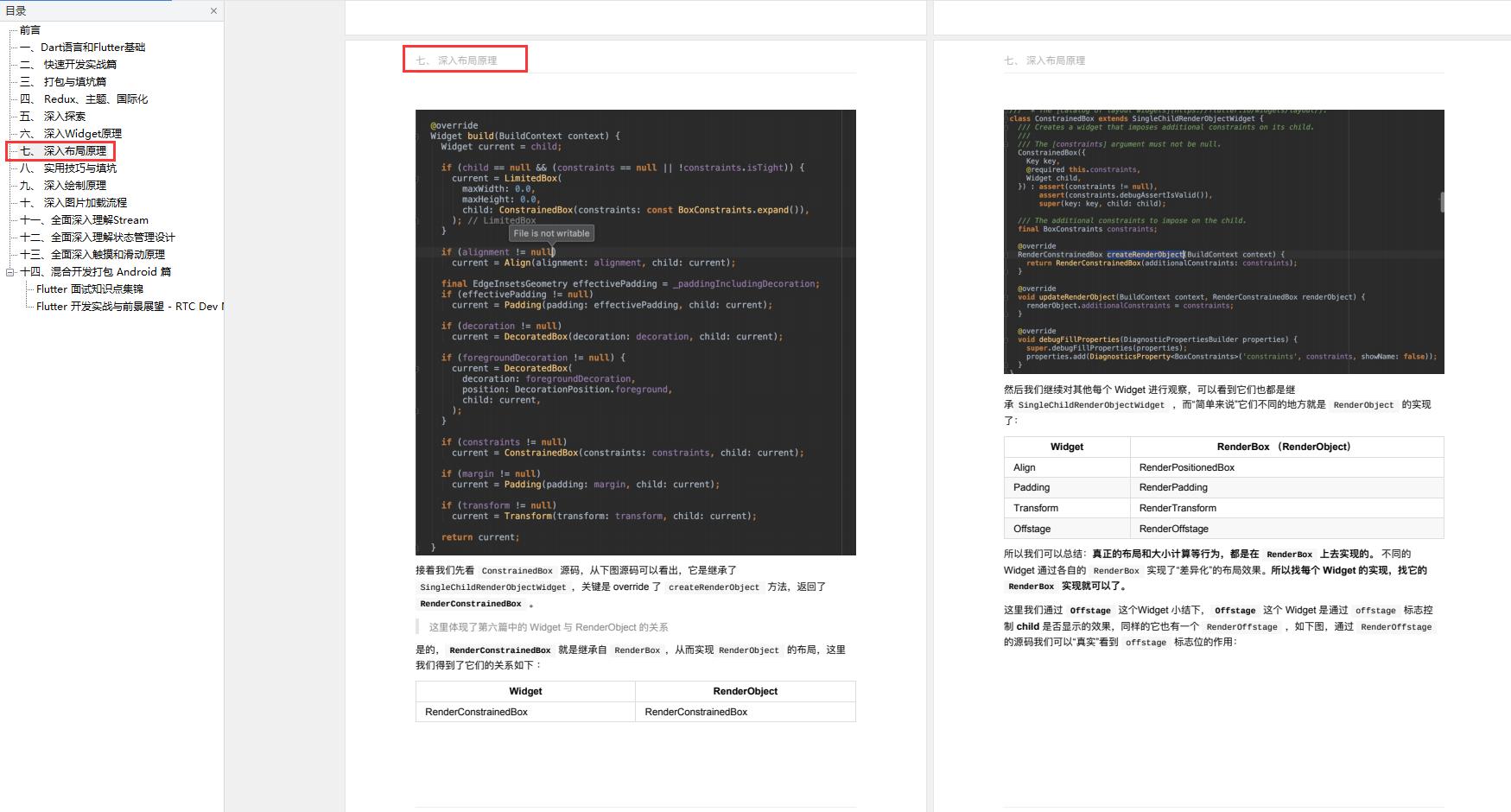Select 三、打包与填坑篇 in the outline
The height and width of the screenshot is (812, 1511).
63,82
